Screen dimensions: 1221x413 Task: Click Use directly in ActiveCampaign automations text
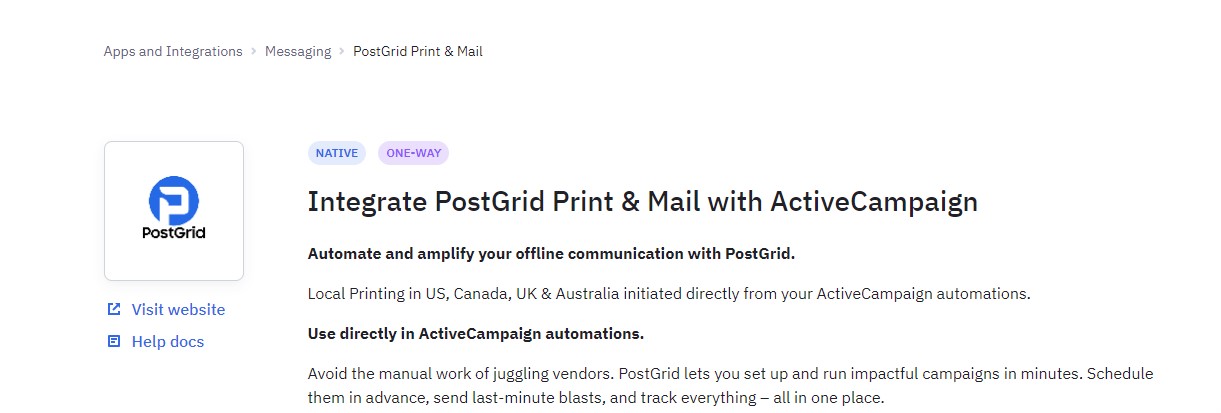pyautogui.click(x=476, y=333)
